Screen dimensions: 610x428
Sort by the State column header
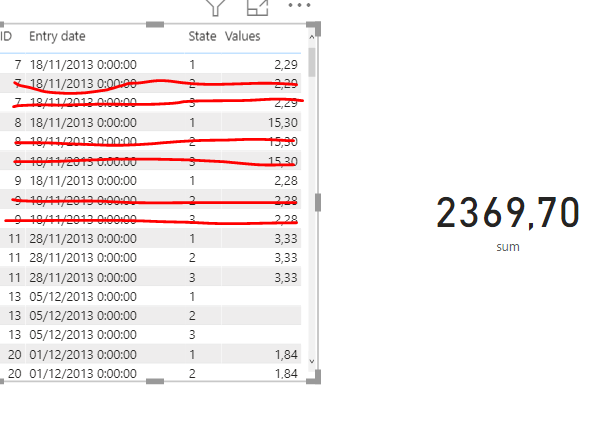point(202,36)
